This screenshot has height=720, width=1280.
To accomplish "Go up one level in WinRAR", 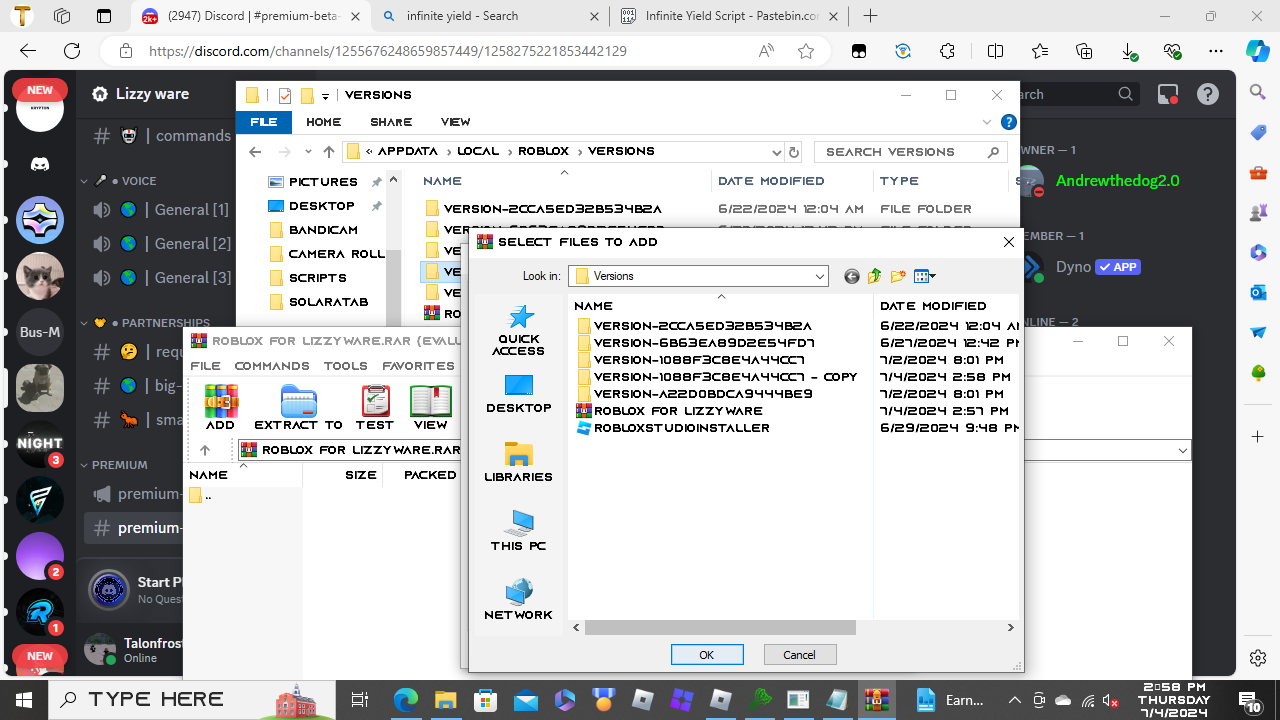I will [206, 450].
